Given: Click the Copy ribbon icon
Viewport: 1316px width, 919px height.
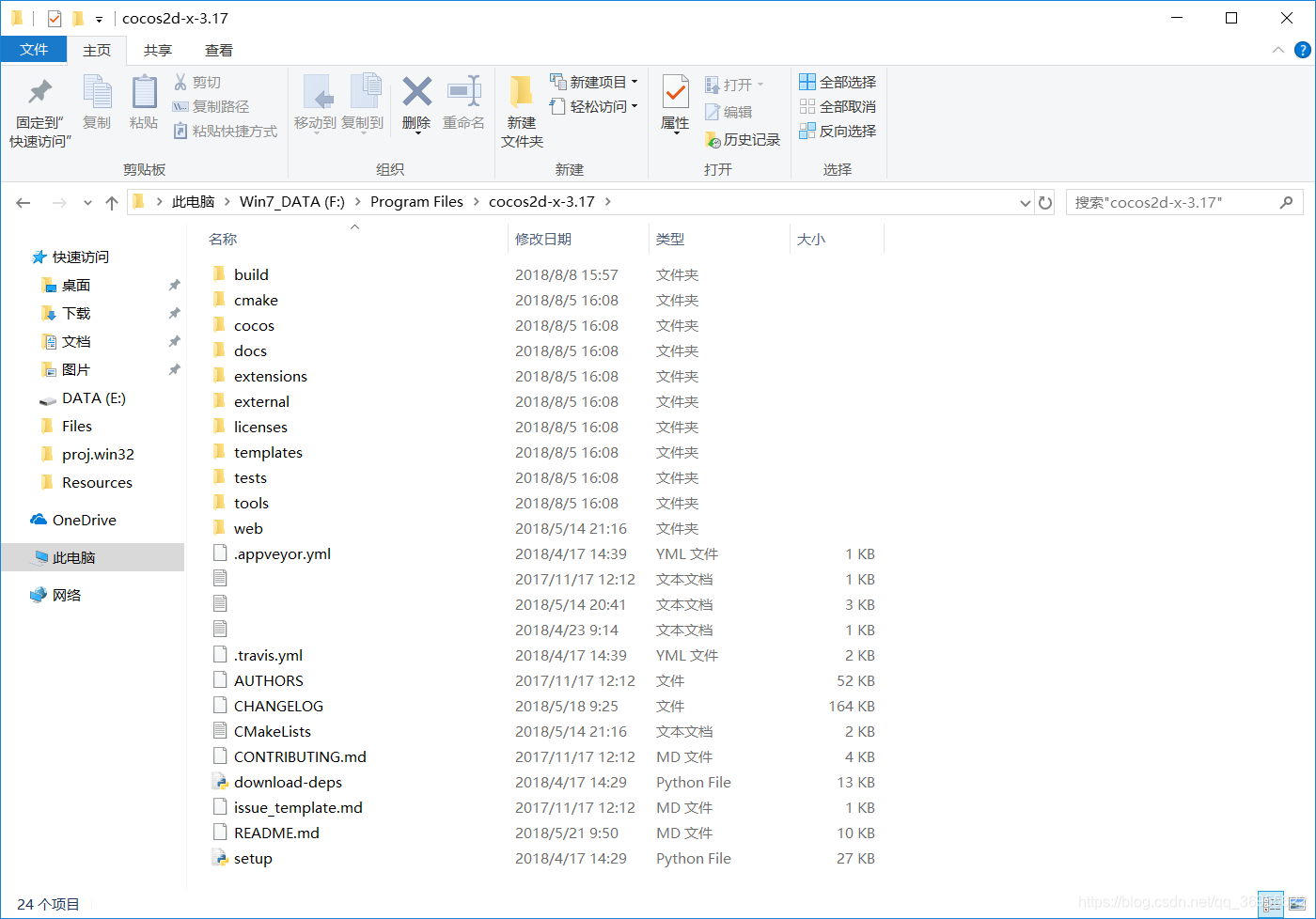Looking at the screenshot, I should 97,92.
